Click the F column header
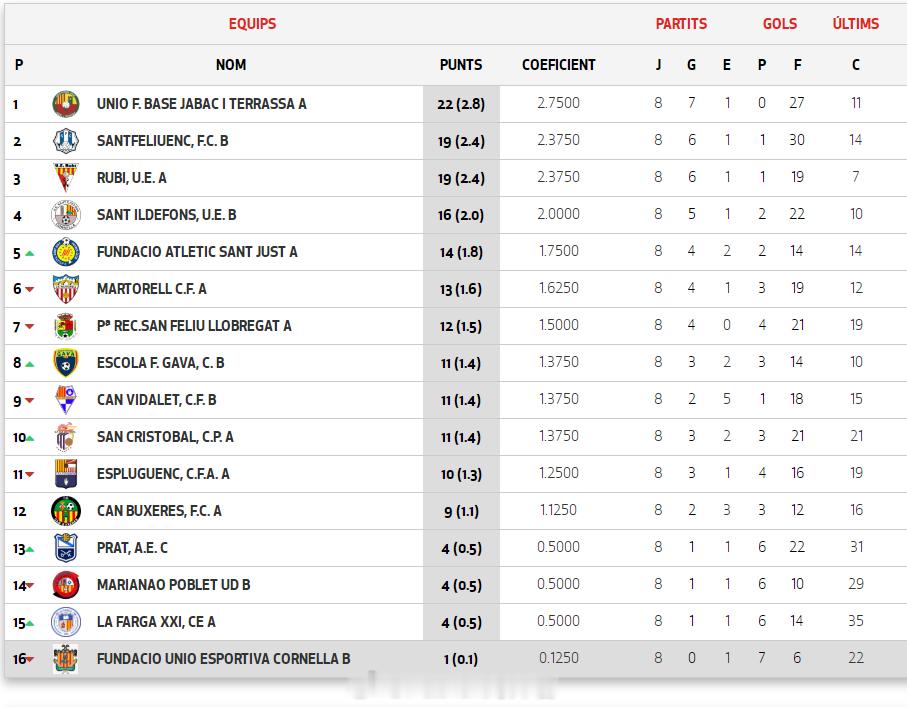The width and height of the screenshot is (907, 707). point(797,65)
